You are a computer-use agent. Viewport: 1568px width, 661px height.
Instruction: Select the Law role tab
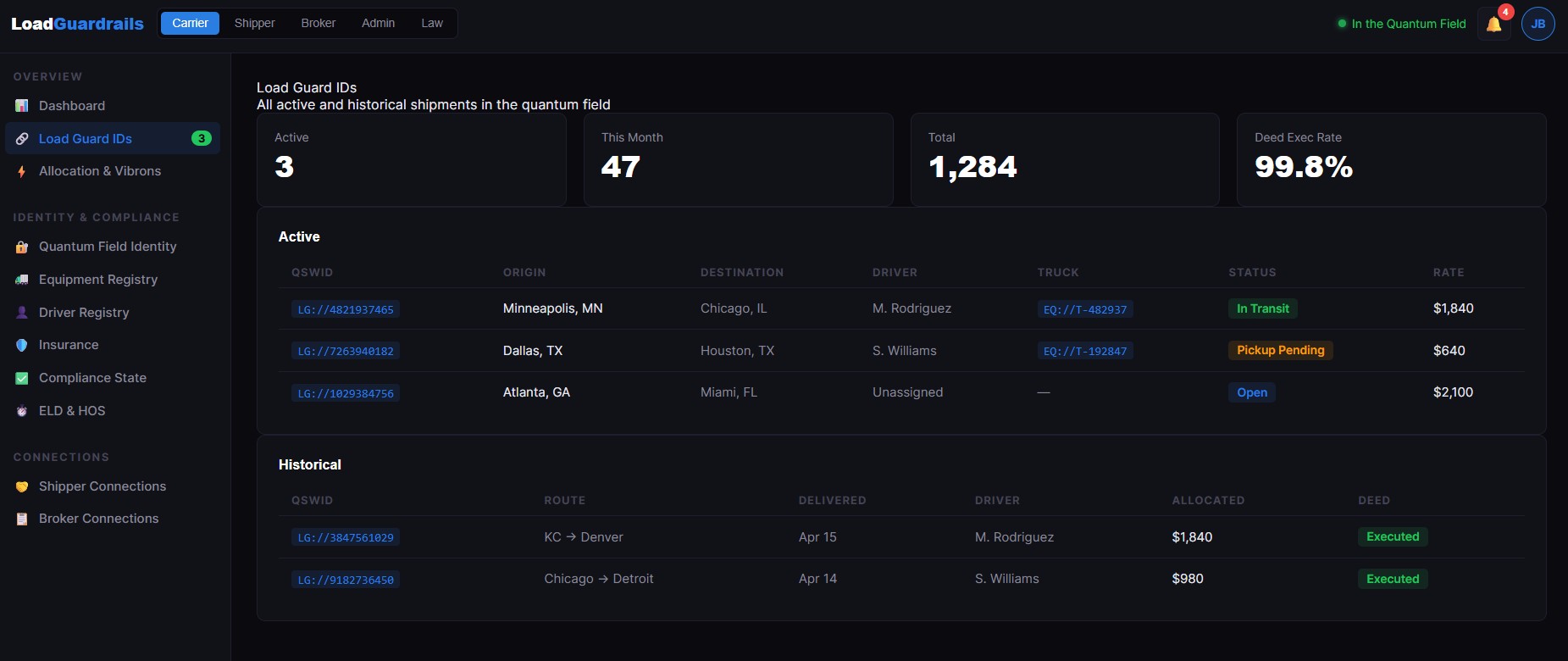pos(432,23)
